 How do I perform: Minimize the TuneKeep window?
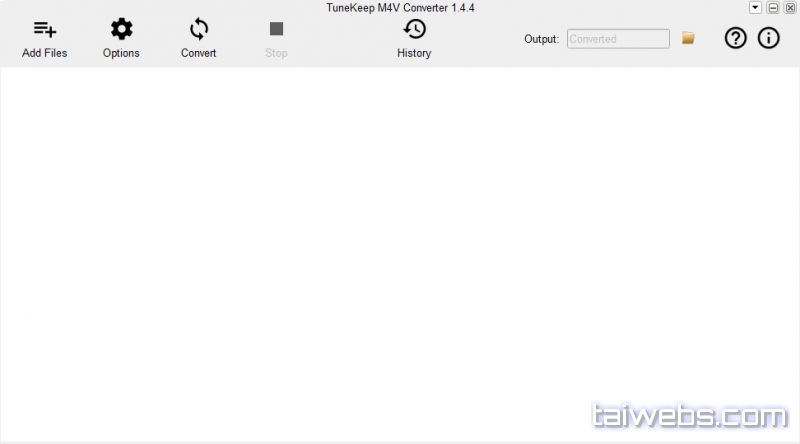tap(773, 8)
